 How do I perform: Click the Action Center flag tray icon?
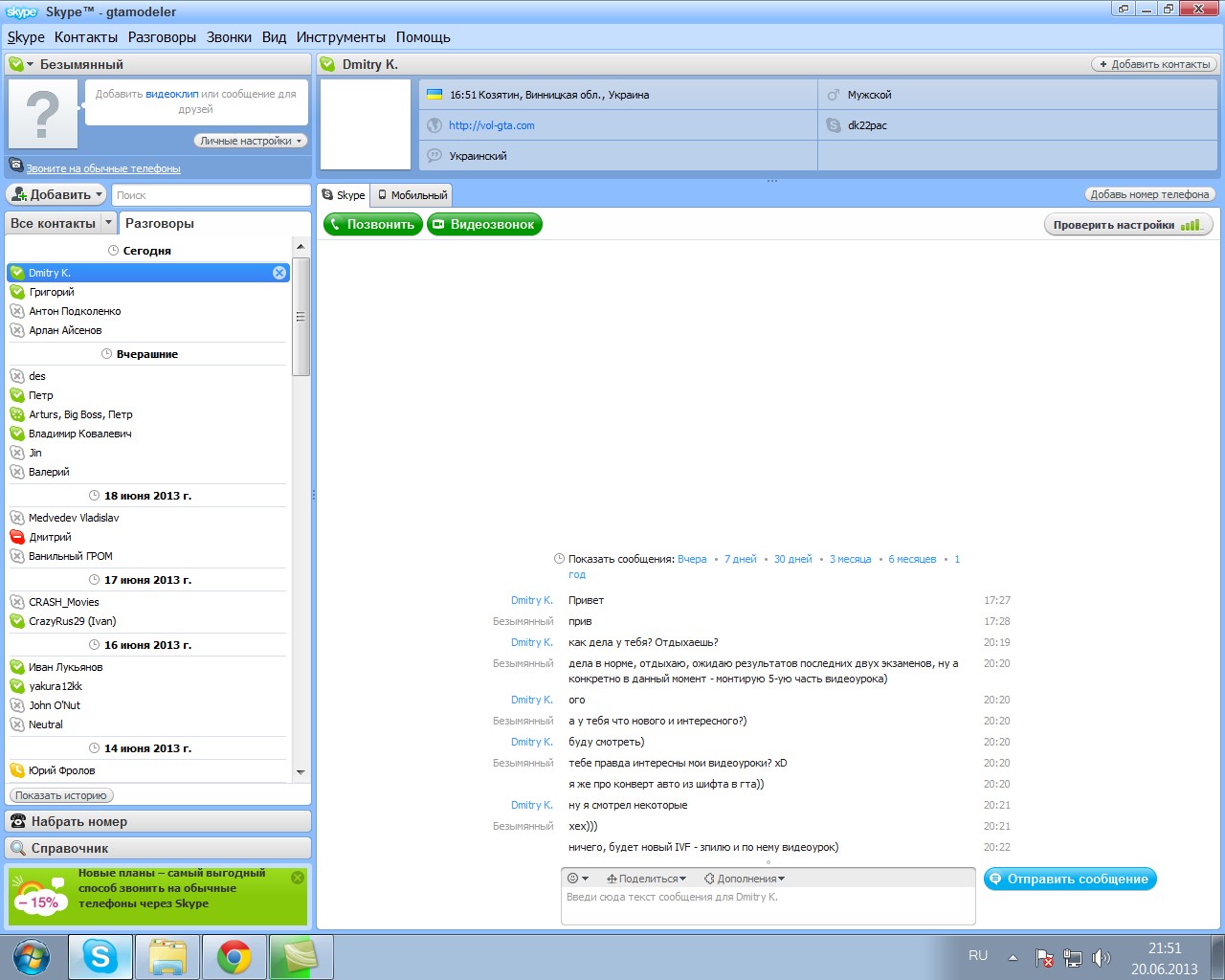[x=1044, y=957]
